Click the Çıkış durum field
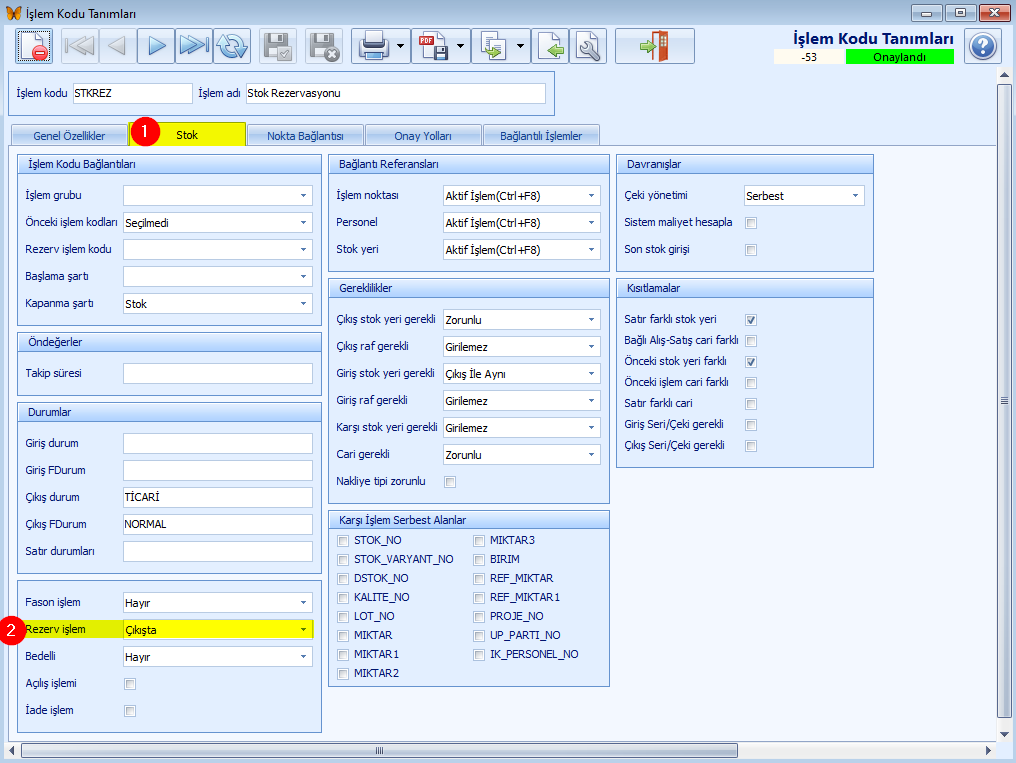Viewport: 1016px width, 763px height. point(218,497)
